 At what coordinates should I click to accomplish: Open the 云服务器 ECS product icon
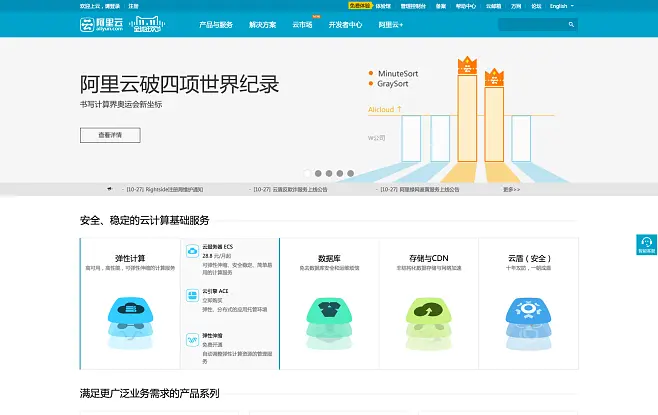192,251
